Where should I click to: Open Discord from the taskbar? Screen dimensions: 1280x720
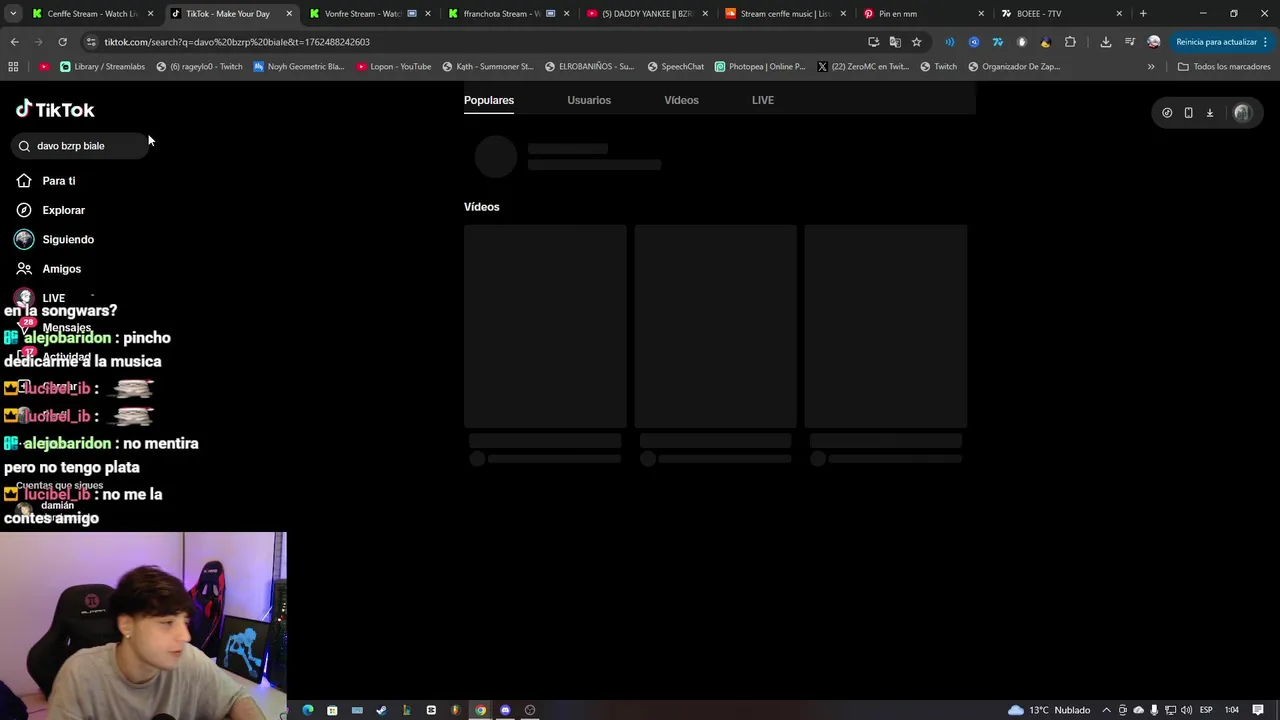coord(505,710)
